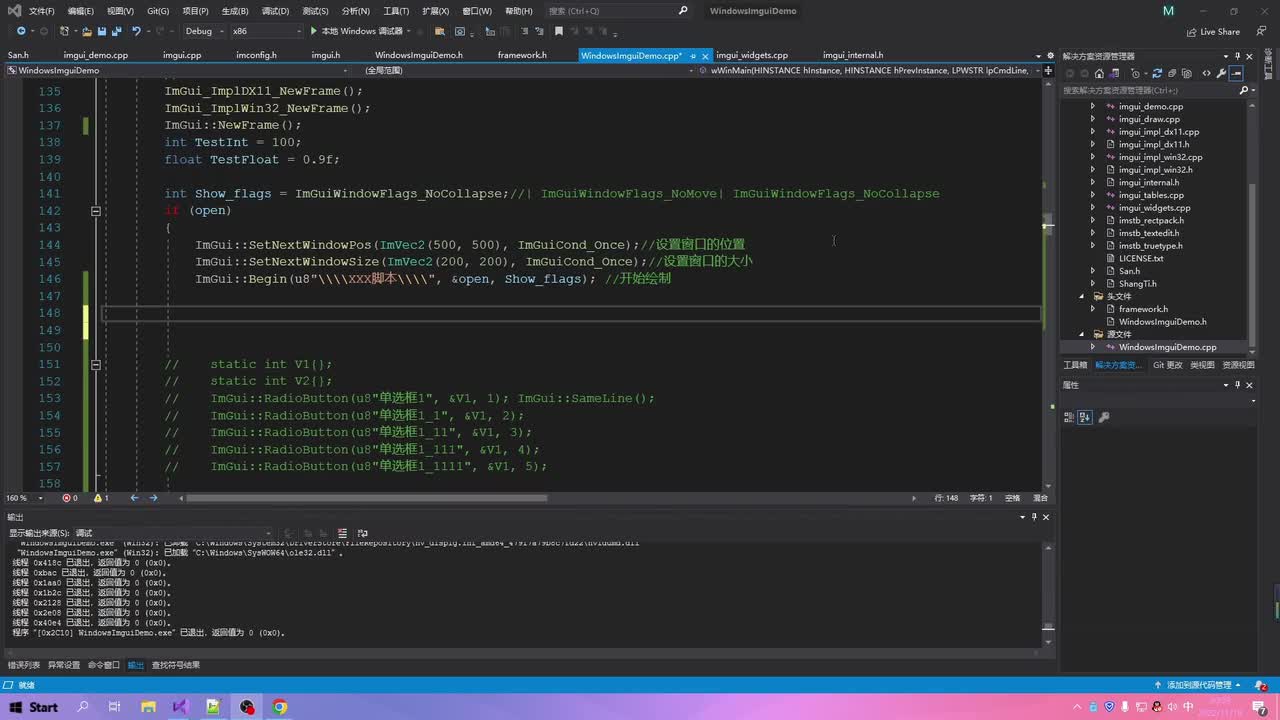Switch to the Git 更改 panel tab
The width and height of the screenshot is (1280, 720).
1167,365
